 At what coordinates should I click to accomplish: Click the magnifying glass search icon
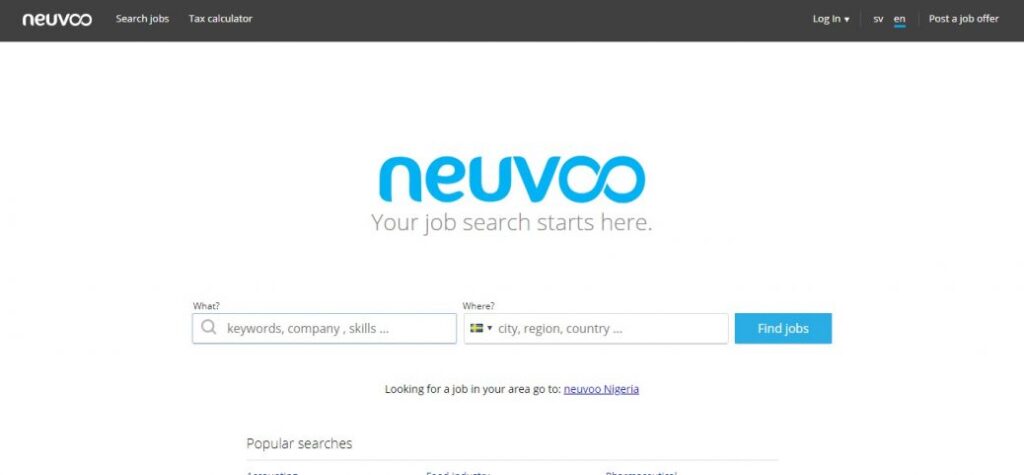click(x=208, y=327)
